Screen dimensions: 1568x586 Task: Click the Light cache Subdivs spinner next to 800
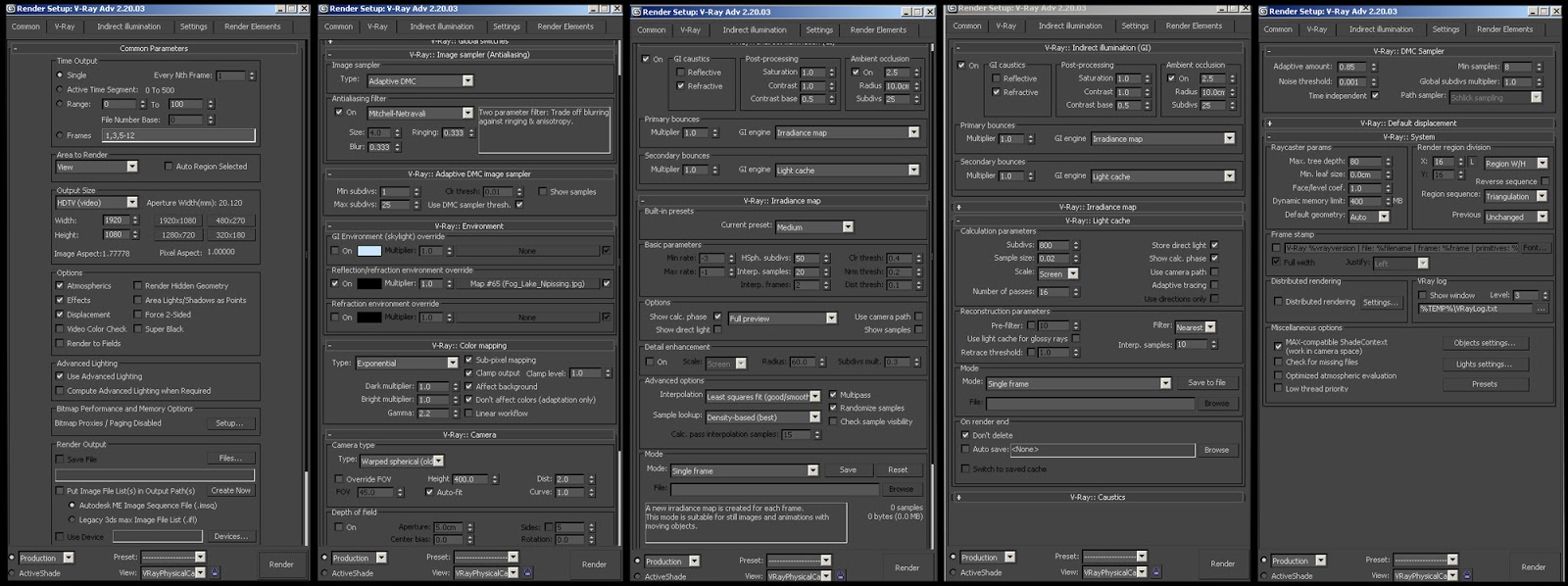coord(1076,245)
